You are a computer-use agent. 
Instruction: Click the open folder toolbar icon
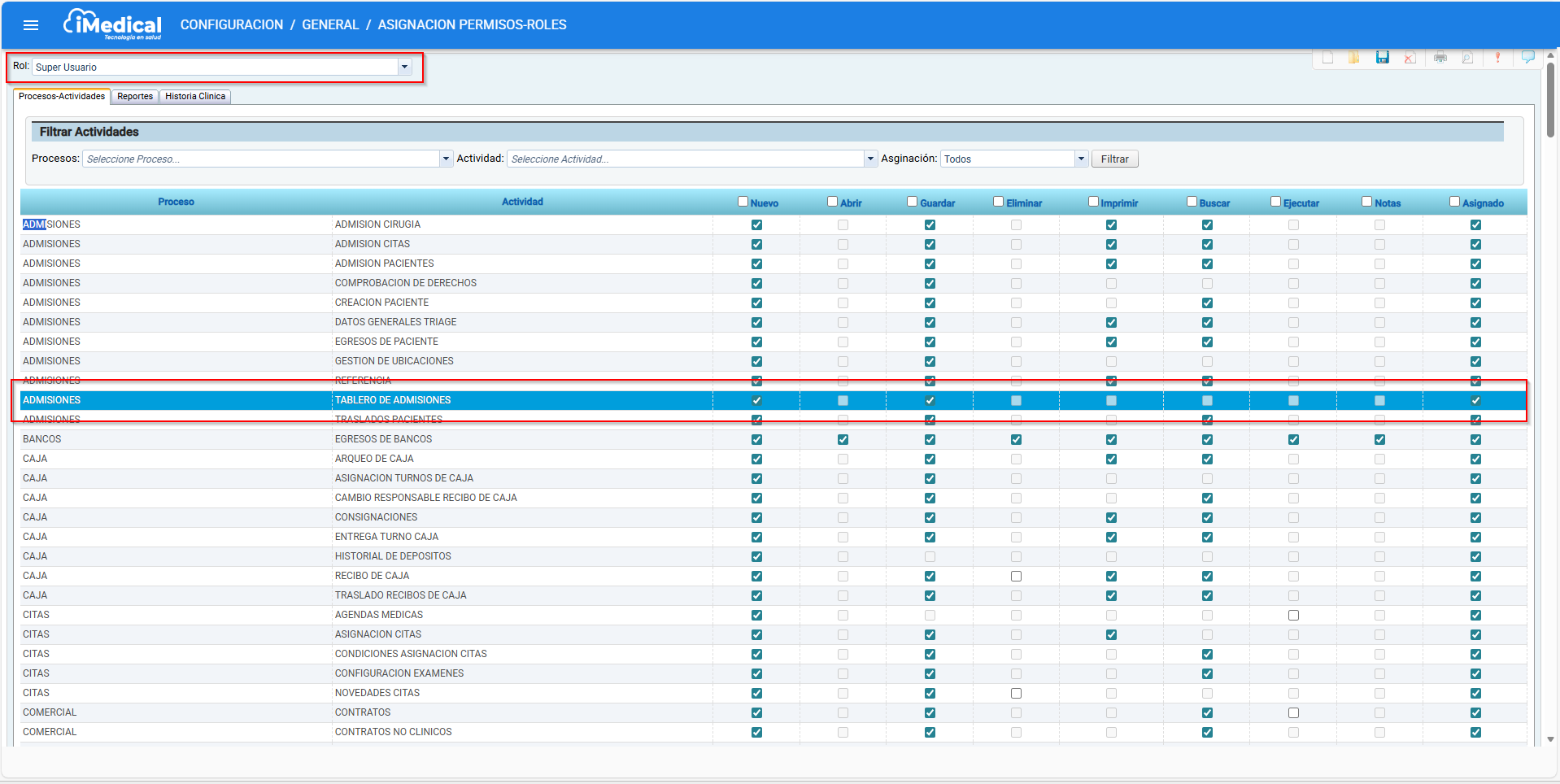1353,57
